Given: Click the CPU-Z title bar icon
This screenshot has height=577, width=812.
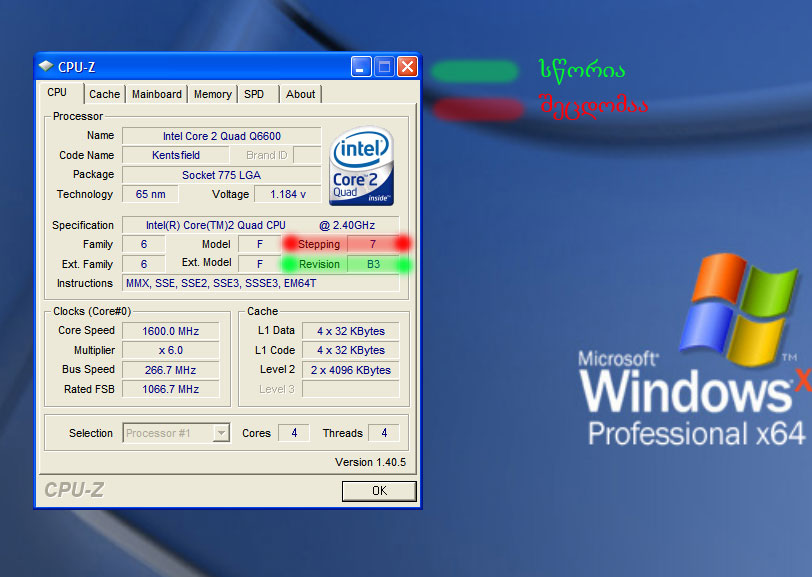Looking at the screenshot, I should pyautogui.click(x=46, y=67).
